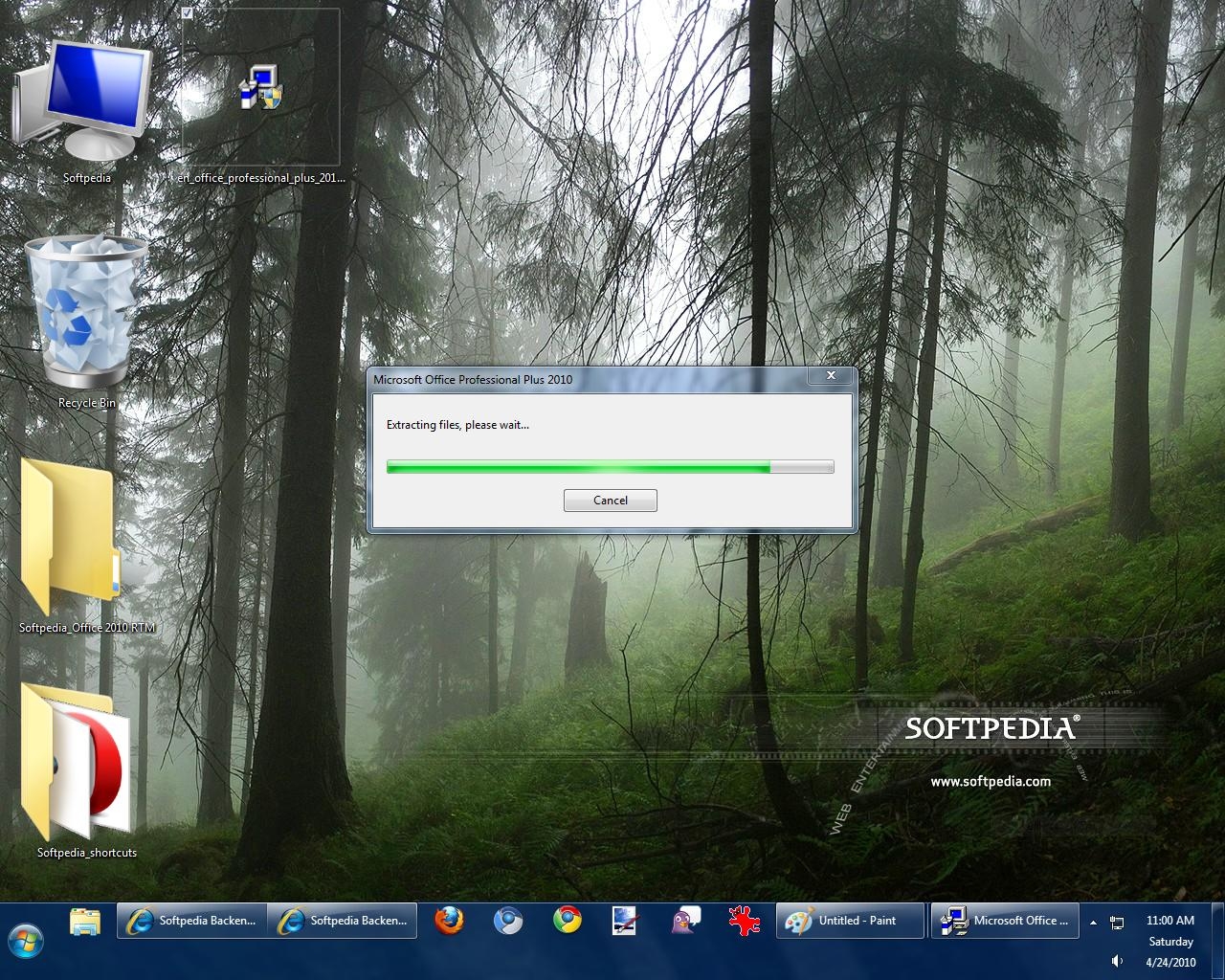Switch to first Softpedia Backend IE window
Image resolution: width=1225 pixels, height=980 pixels.
click(x=192, y=921)
